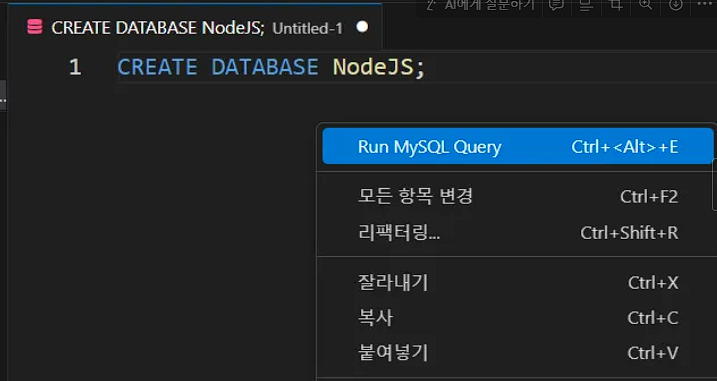Choose 잘라내기 to cut
This screenshot has height=381, width=717.
click(x=518, y=282)
